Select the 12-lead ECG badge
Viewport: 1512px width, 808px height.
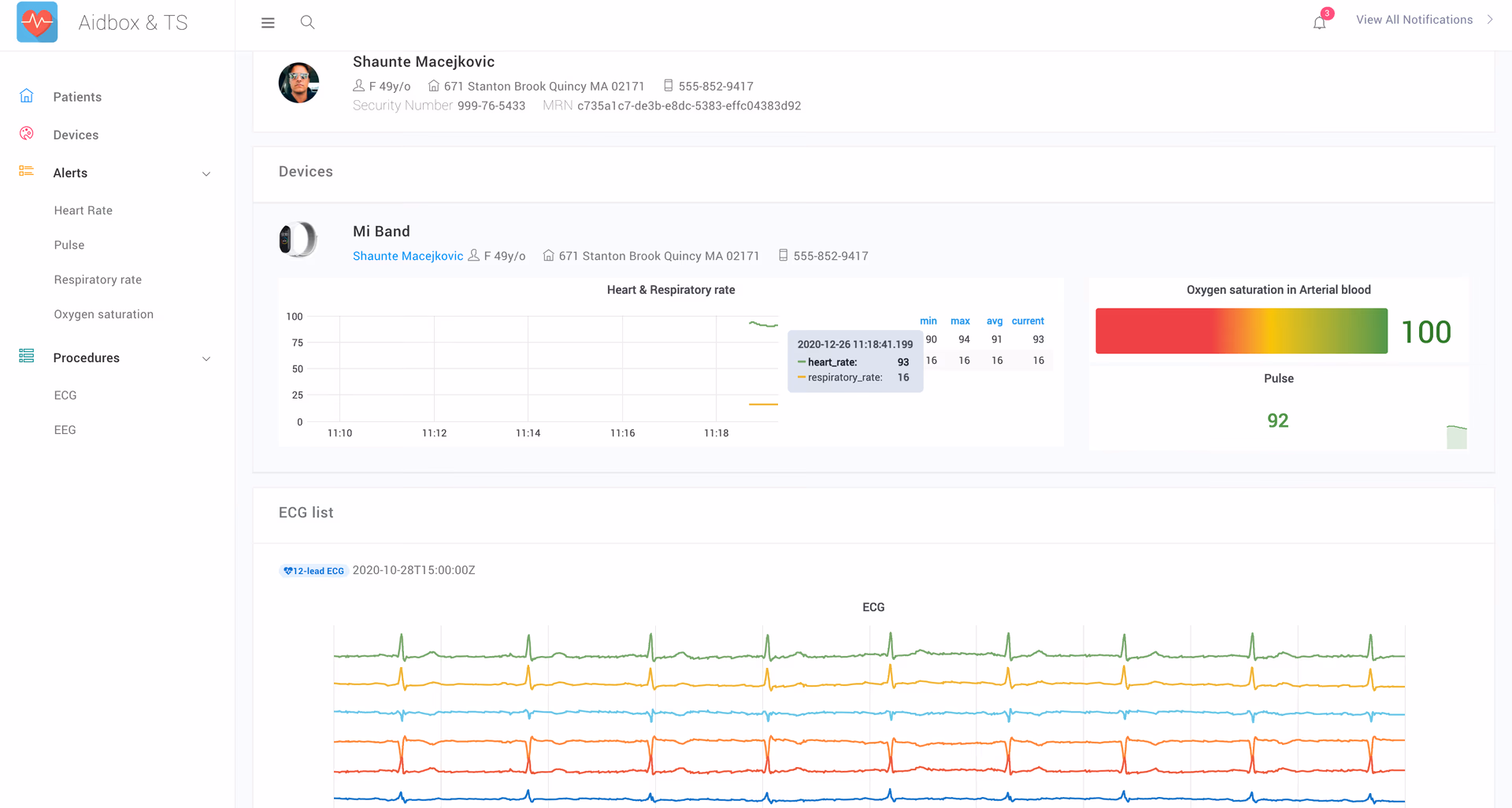point(313,570)
